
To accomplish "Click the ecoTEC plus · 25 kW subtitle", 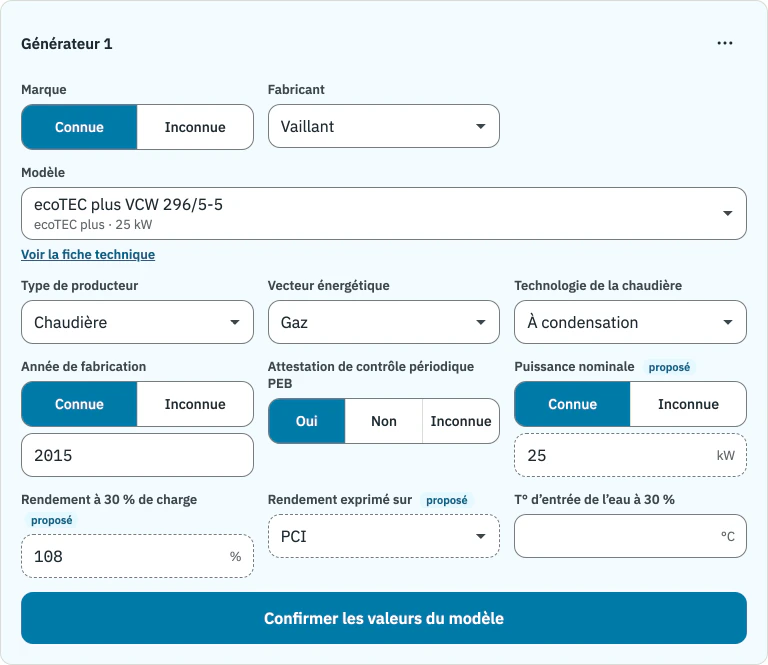I will pyautogui.click(x=93, y=225).
